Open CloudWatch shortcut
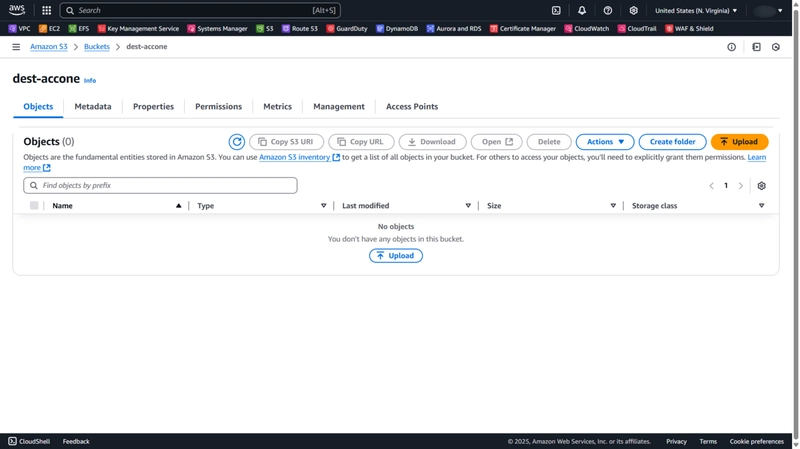The height and width of the screenshot is (449, 800). point(587,29)
